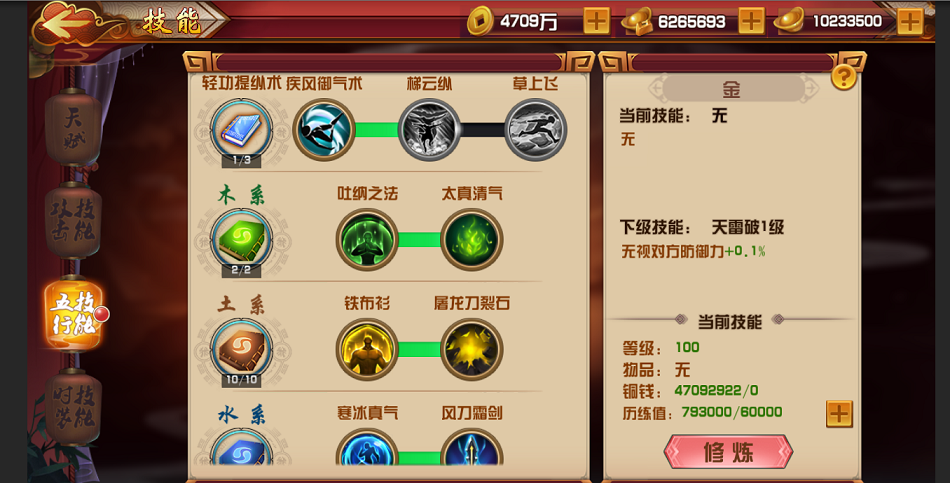Image resolution: width=950 pixels, height=483 pixels.
Task: Open the 轻功提纵术 blue book icon
Action: point(241,131)
